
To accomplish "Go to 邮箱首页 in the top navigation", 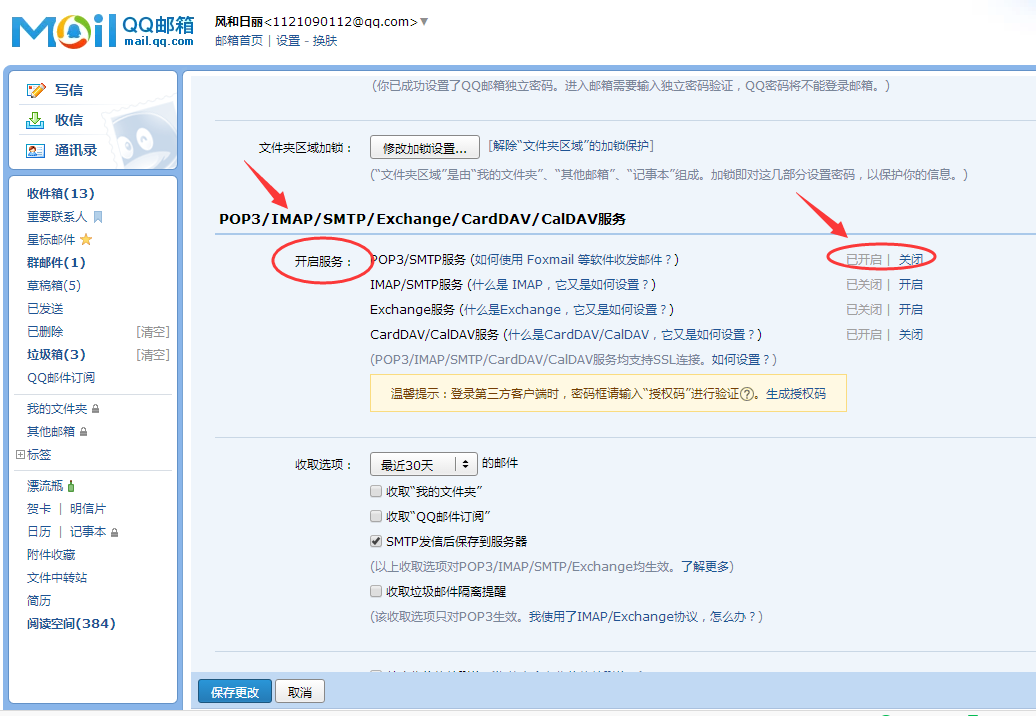I will (238, 41).
